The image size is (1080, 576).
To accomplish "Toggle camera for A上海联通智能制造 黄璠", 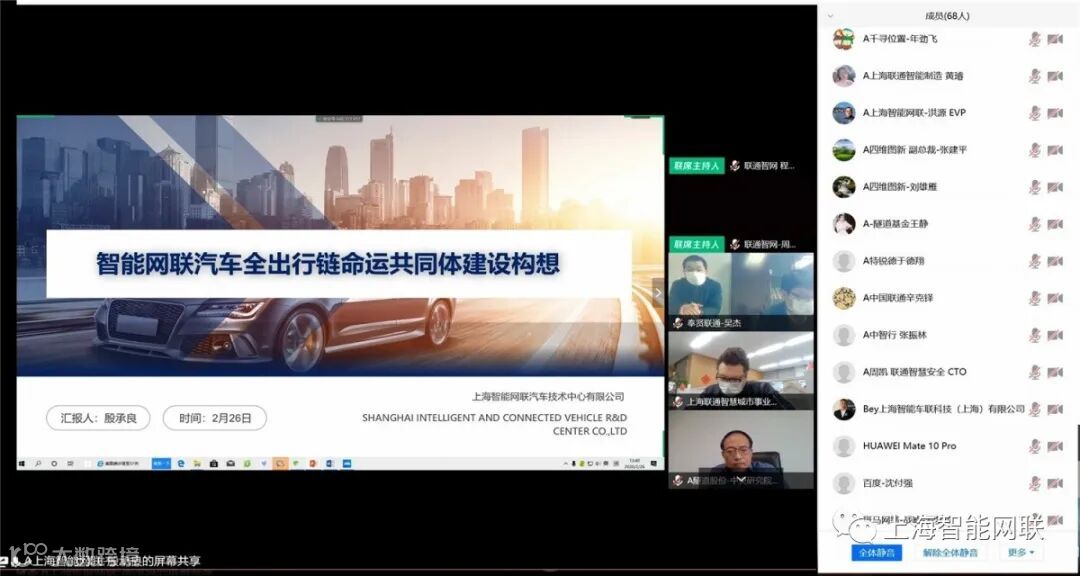I will coord(1055,76).
